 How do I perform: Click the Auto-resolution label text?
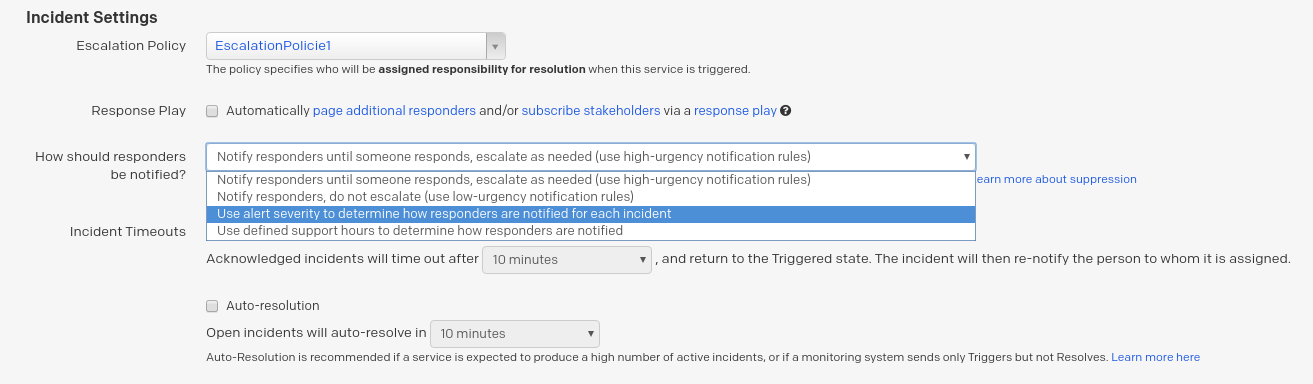tap(273, 306)
